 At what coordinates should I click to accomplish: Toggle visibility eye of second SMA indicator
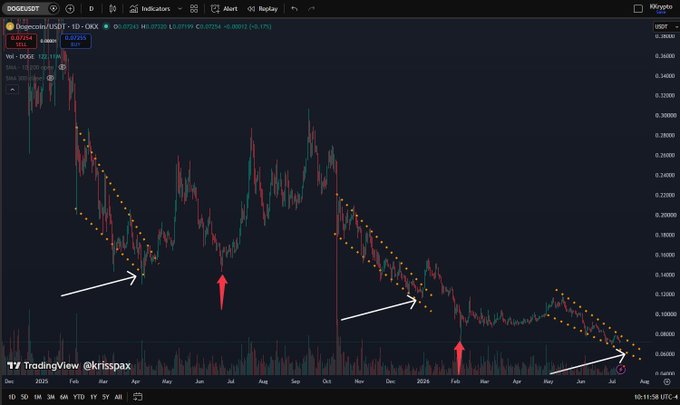[50, 78]
